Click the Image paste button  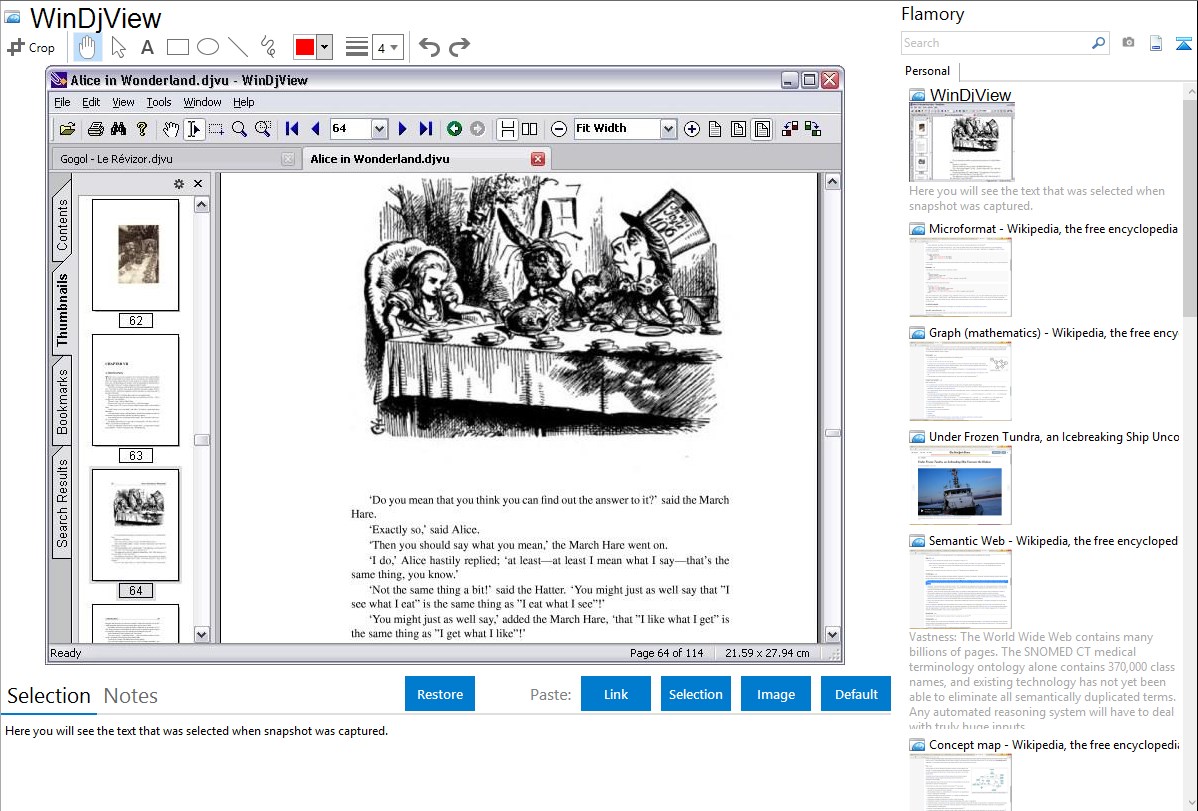click(775, 694)
